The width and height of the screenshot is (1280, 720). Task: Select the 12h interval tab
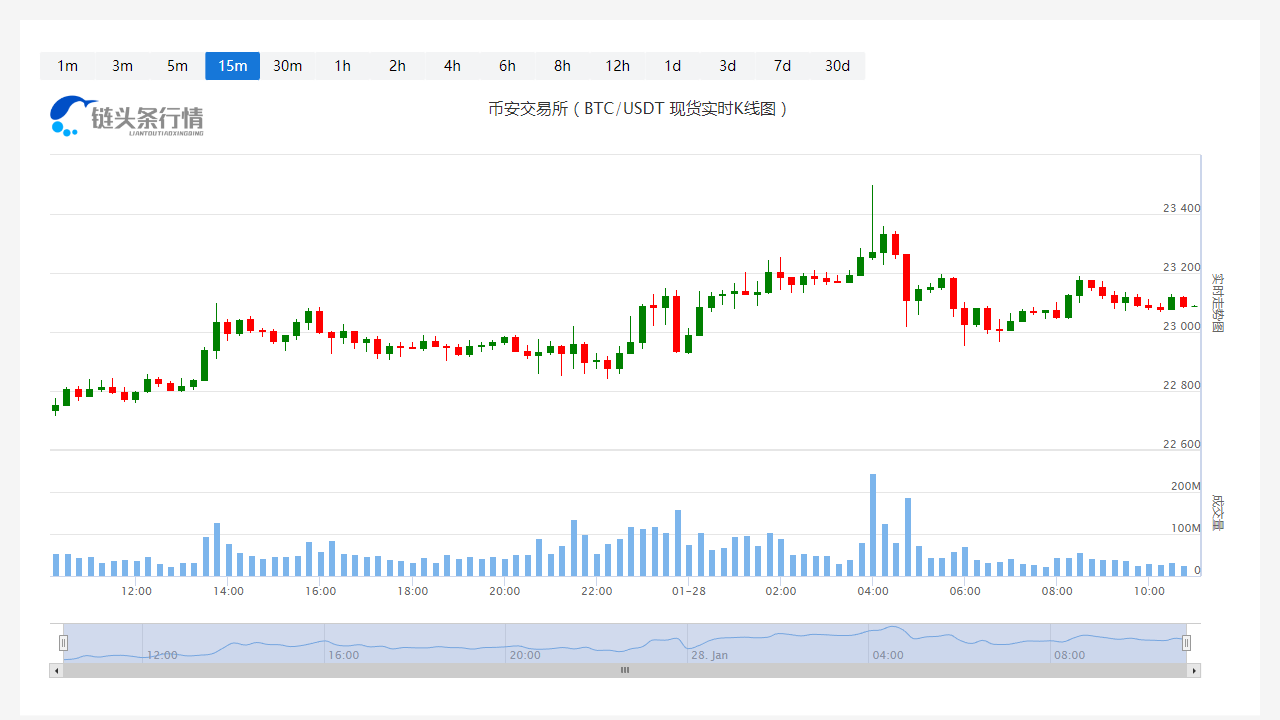pos(617,66)
